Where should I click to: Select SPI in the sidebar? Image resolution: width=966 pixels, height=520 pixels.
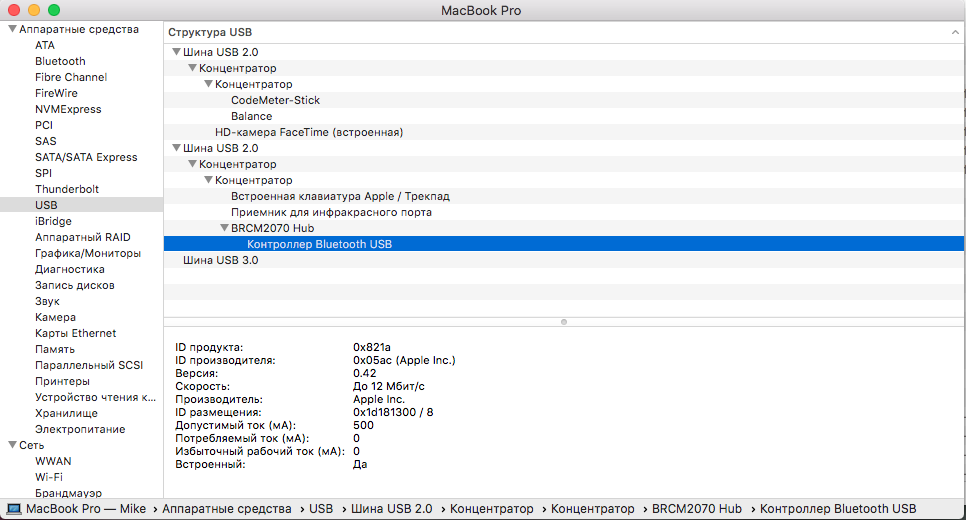coord(43,173)
